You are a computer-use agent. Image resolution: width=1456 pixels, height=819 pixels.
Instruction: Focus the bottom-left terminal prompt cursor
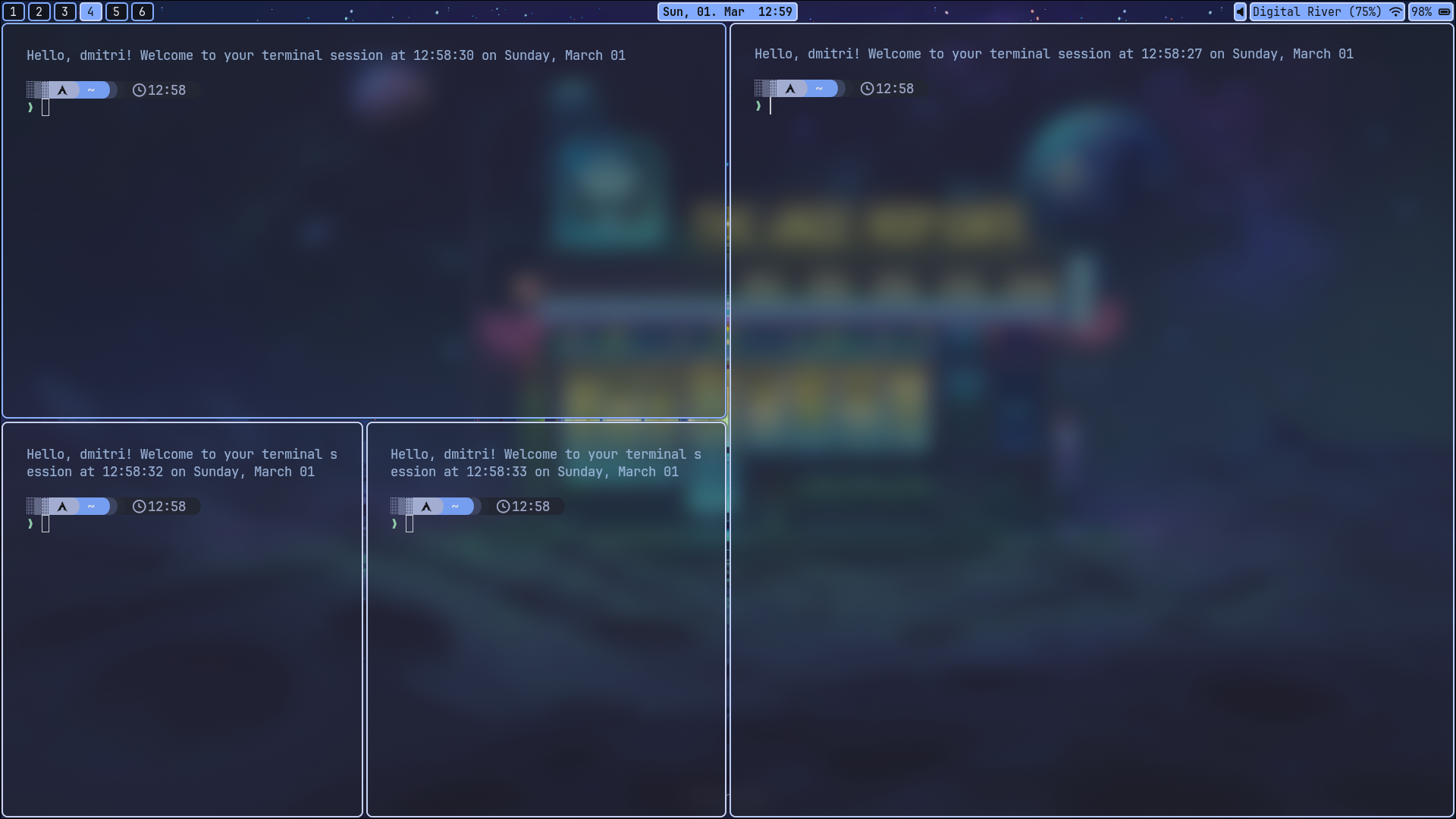tap(45, 524)
